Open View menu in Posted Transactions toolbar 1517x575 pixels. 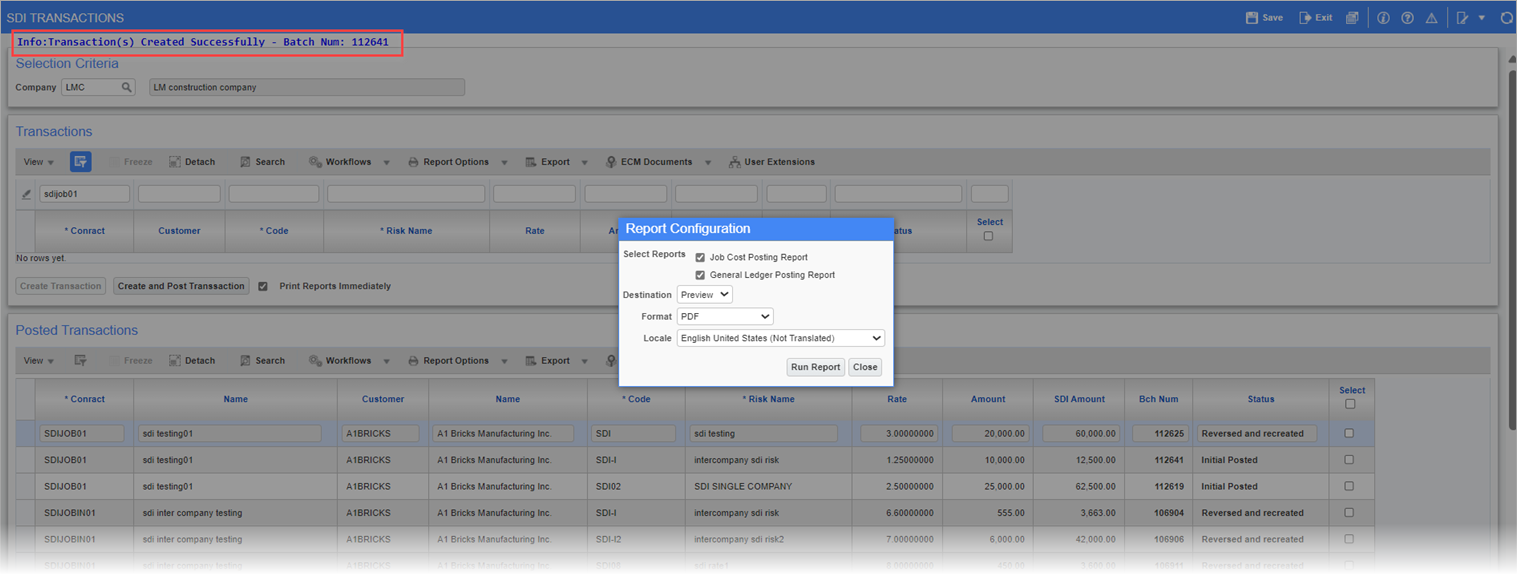39,361
